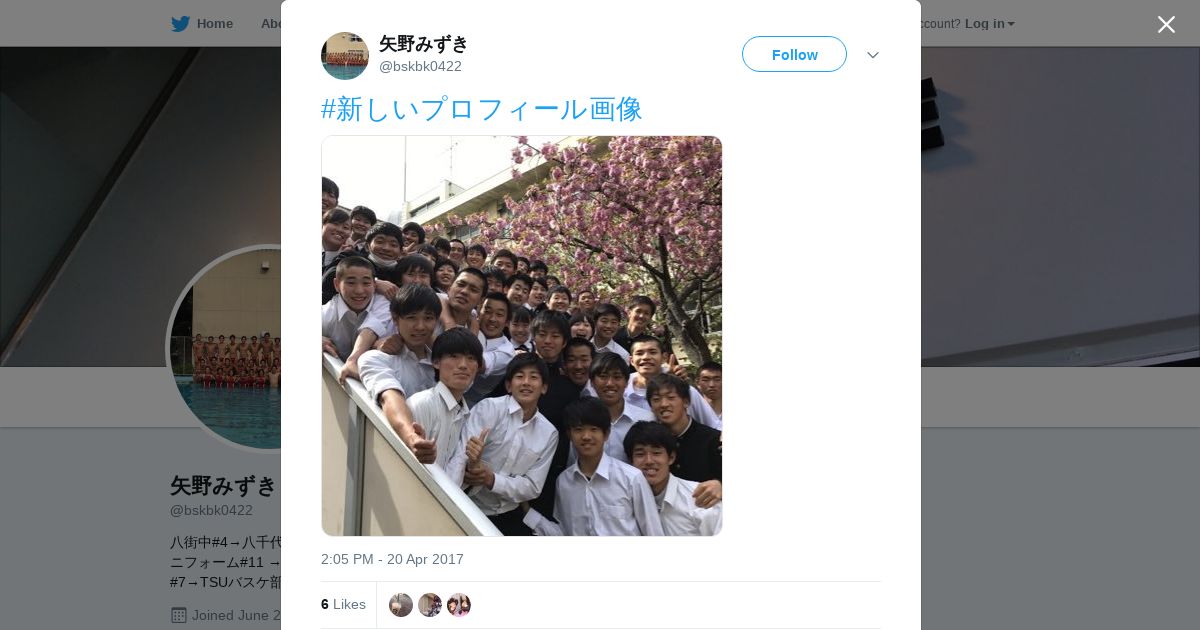1200x630 pixels.
Task: Click the author name 矢野みずき in tweet
Action: [x=424, y=44]
